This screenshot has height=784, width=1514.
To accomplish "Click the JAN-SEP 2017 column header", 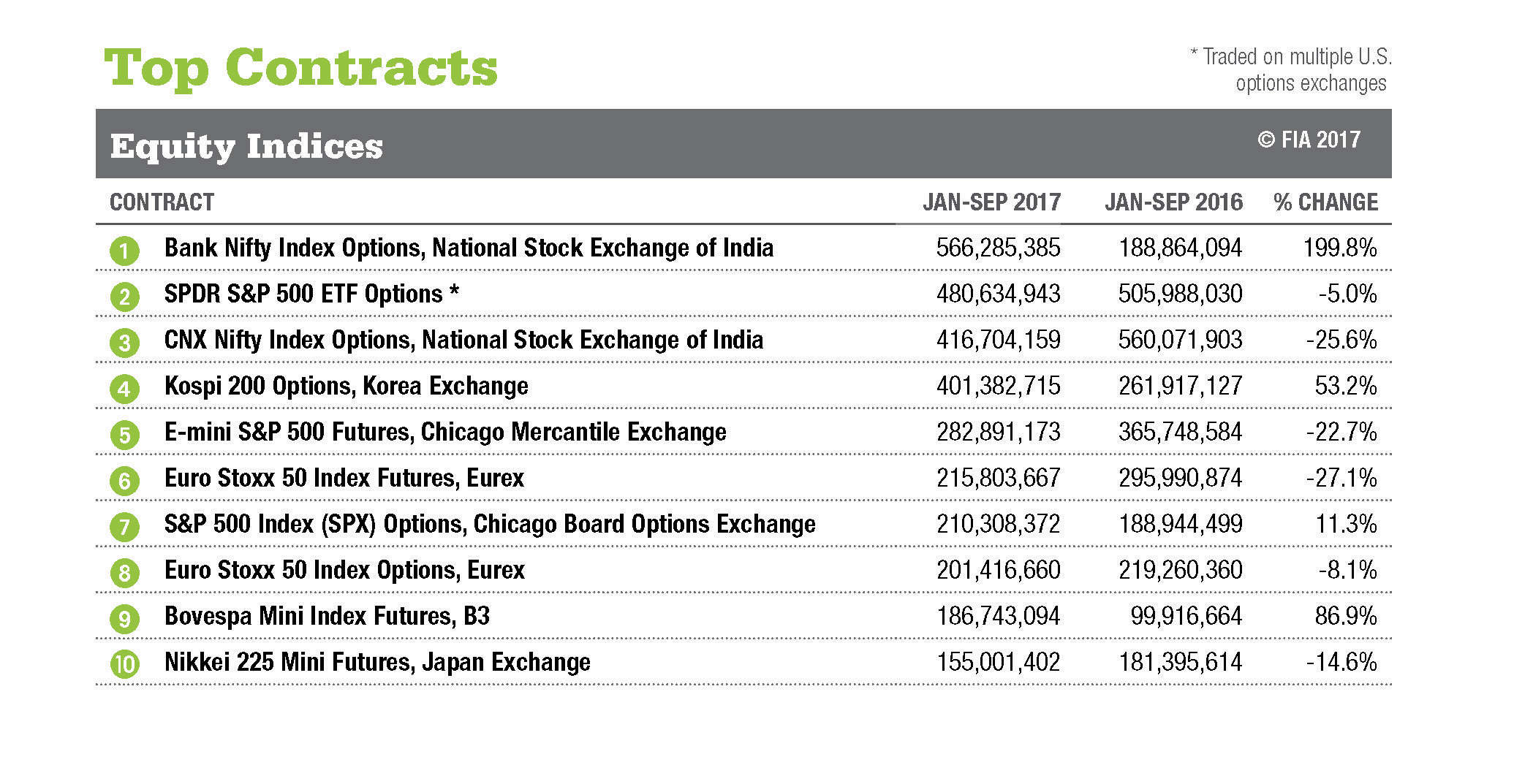I will coord(991,202).
